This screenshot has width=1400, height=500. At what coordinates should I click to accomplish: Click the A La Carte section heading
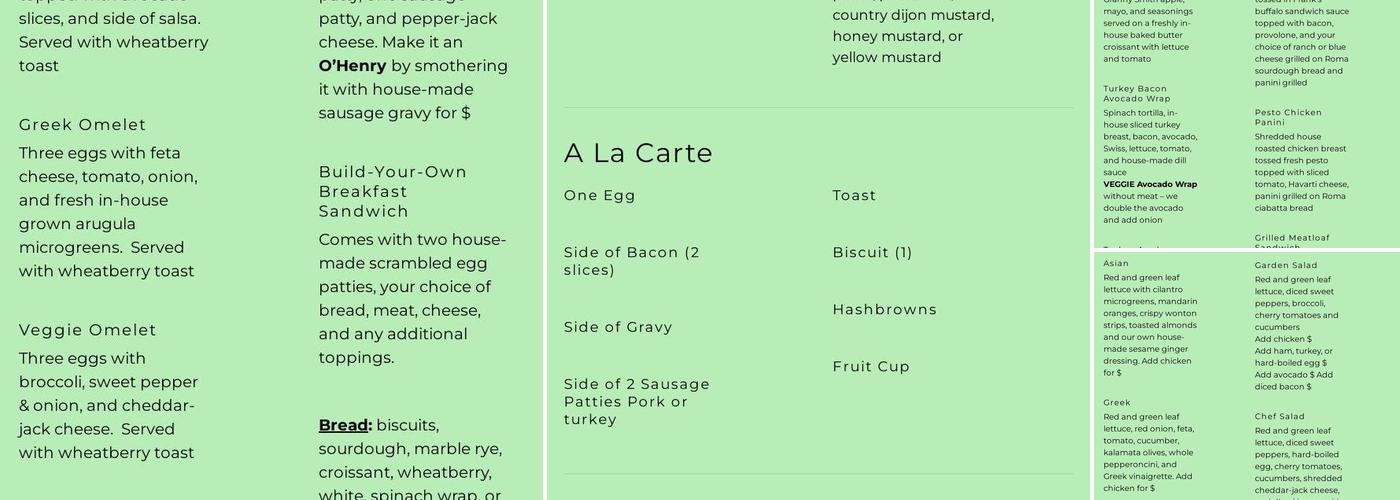click(638, 153)
